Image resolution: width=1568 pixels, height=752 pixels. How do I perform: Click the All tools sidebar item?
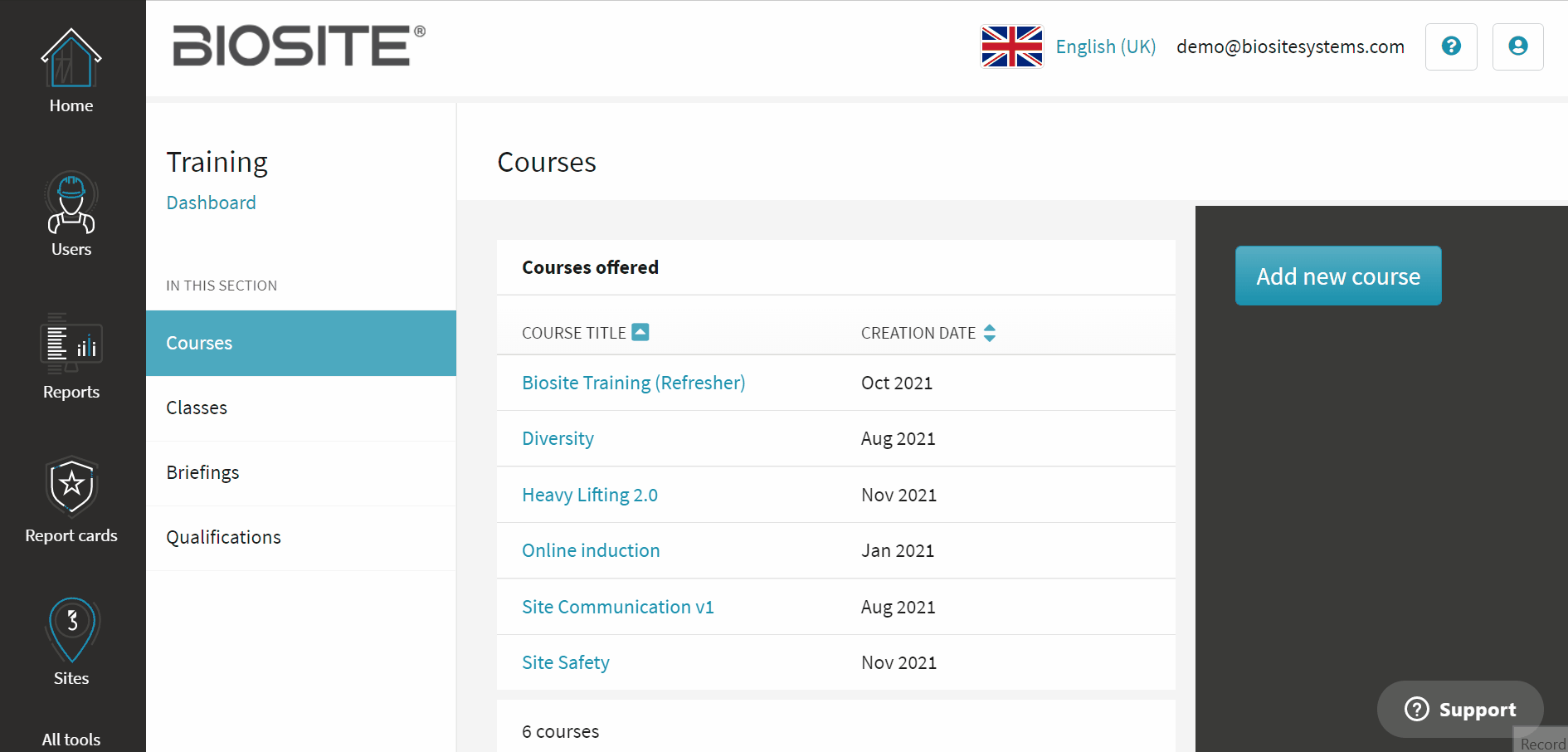point(71,740)
